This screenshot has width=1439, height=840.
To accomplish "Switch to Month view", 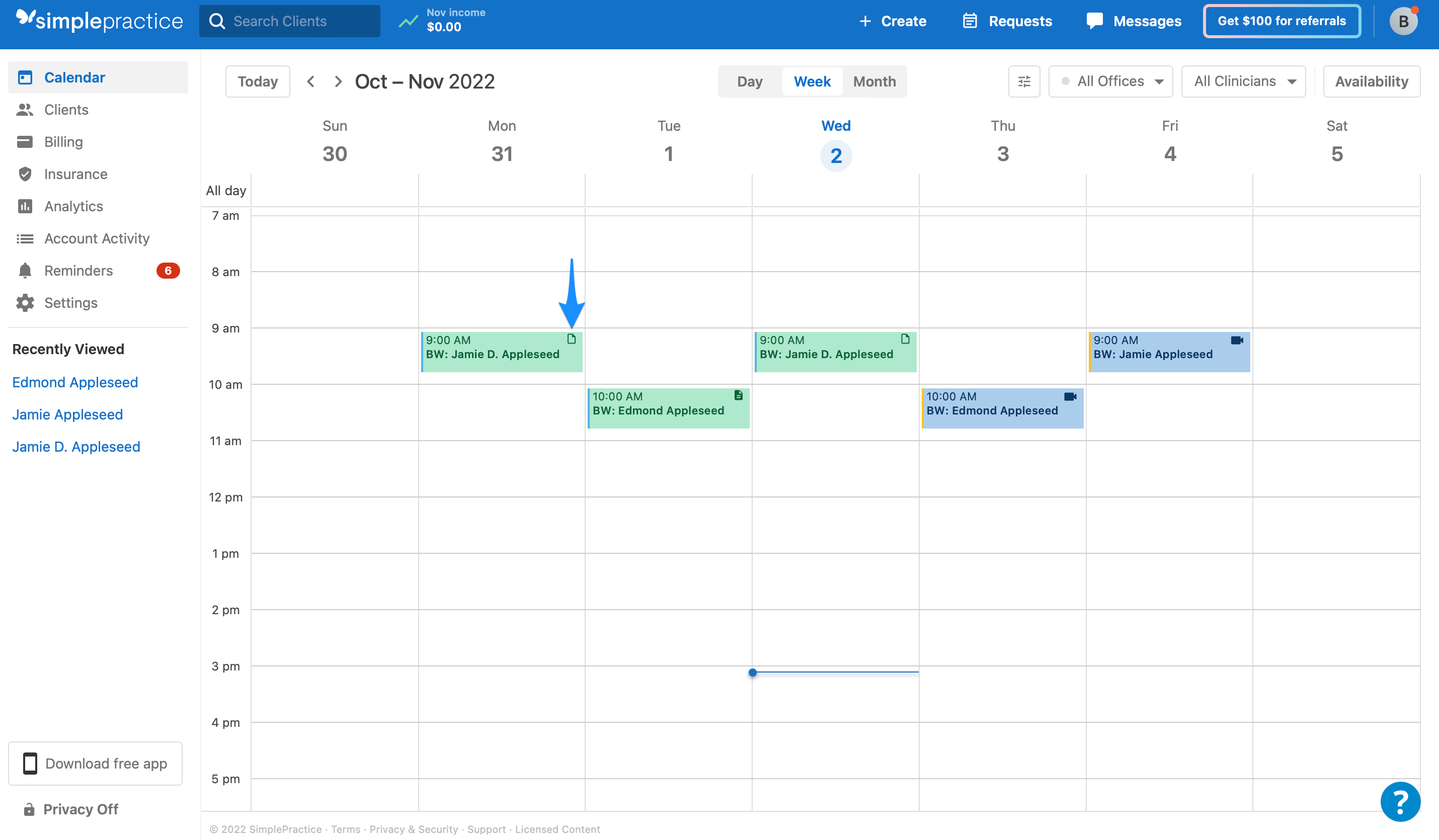I will coord(874,82).
